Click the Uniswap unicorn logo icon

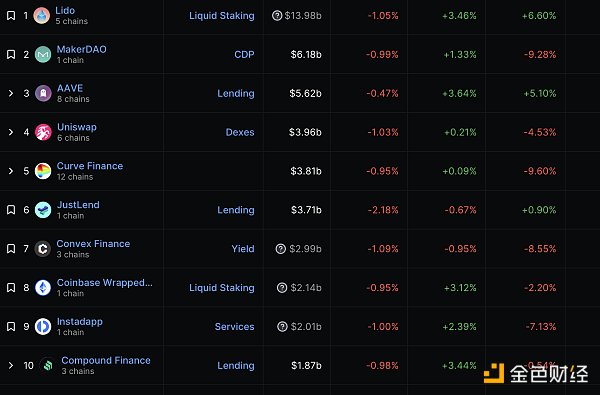pos(43,132)
